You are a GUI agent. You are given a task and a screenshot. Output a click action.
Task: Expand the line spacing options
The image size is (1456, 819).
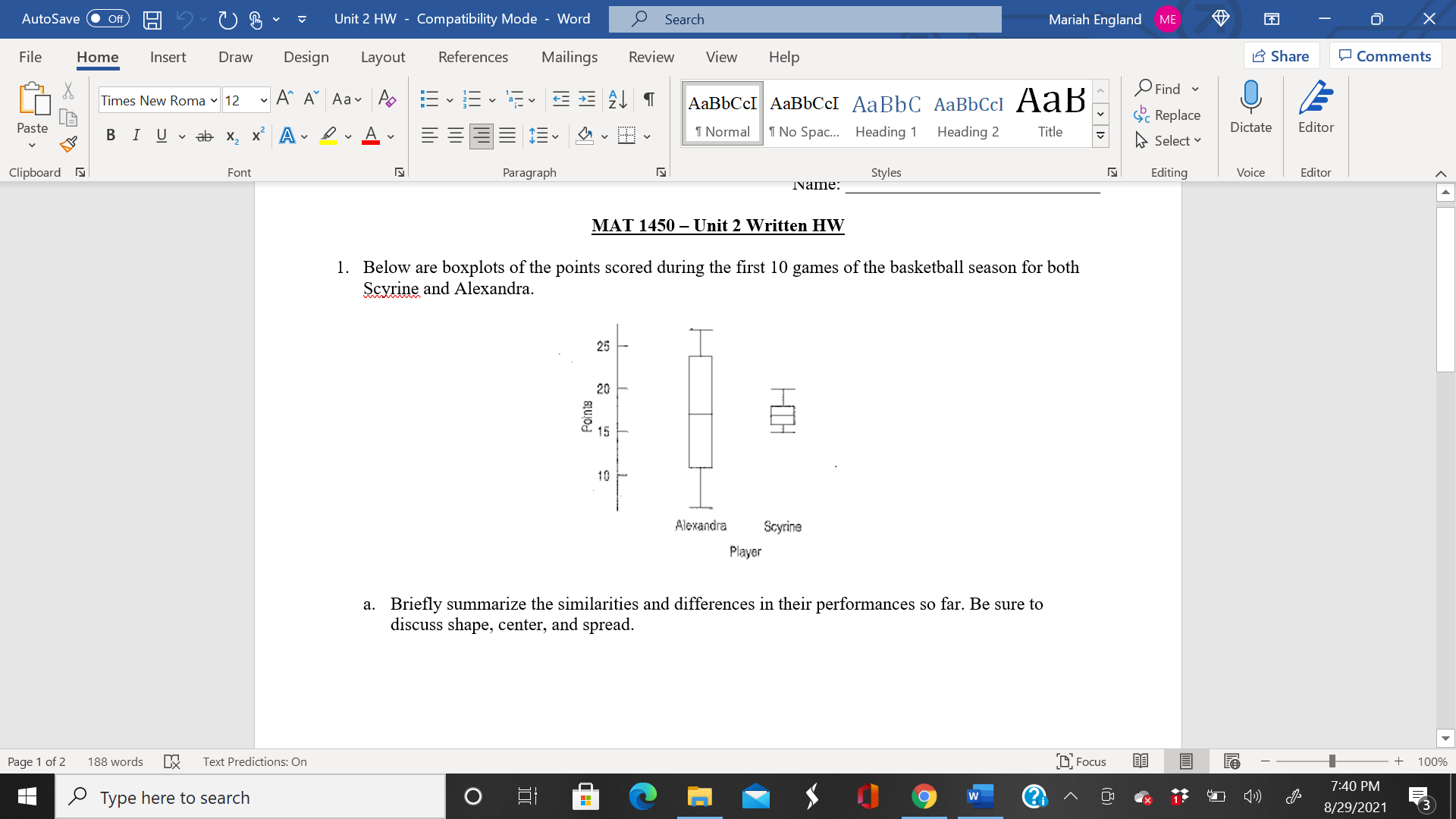tap(554, 136)
